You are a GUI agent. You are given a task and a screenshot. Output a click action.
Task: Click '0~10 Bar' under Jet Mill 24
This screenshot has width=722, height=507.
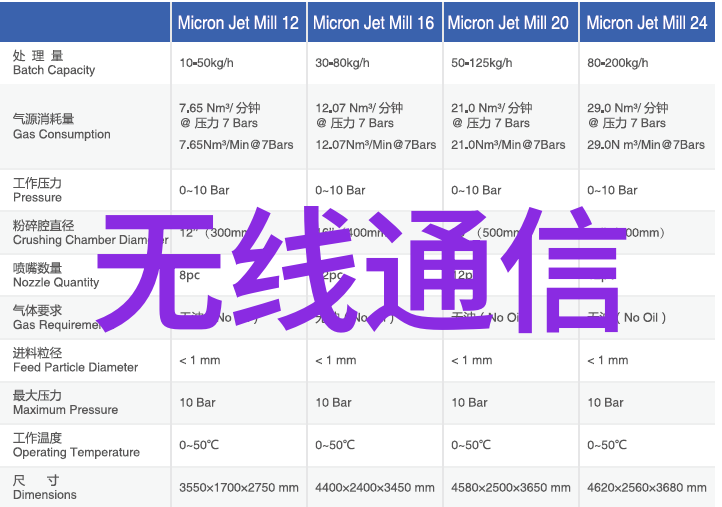tap(612, 190)
